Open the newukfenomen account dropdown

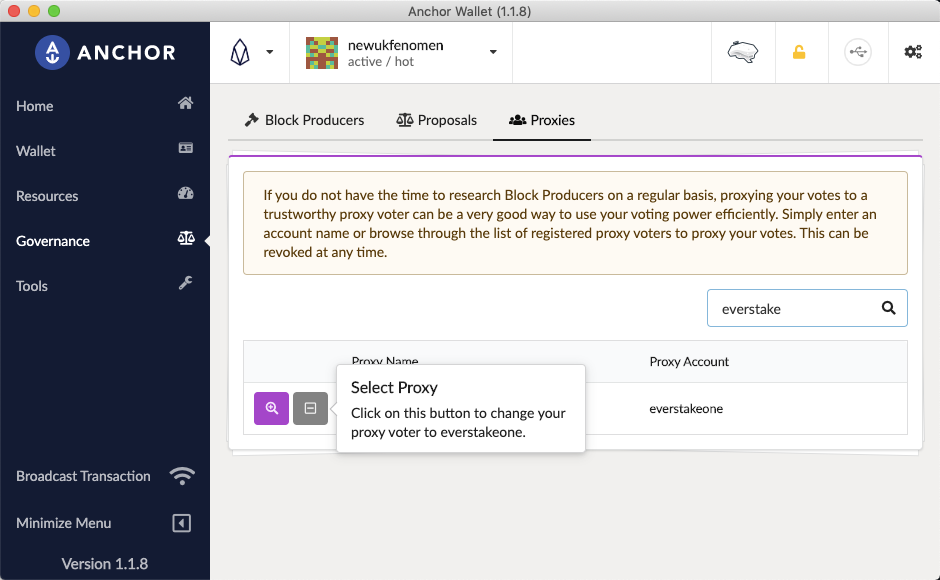pyautogui.click(x=401, y=52)
